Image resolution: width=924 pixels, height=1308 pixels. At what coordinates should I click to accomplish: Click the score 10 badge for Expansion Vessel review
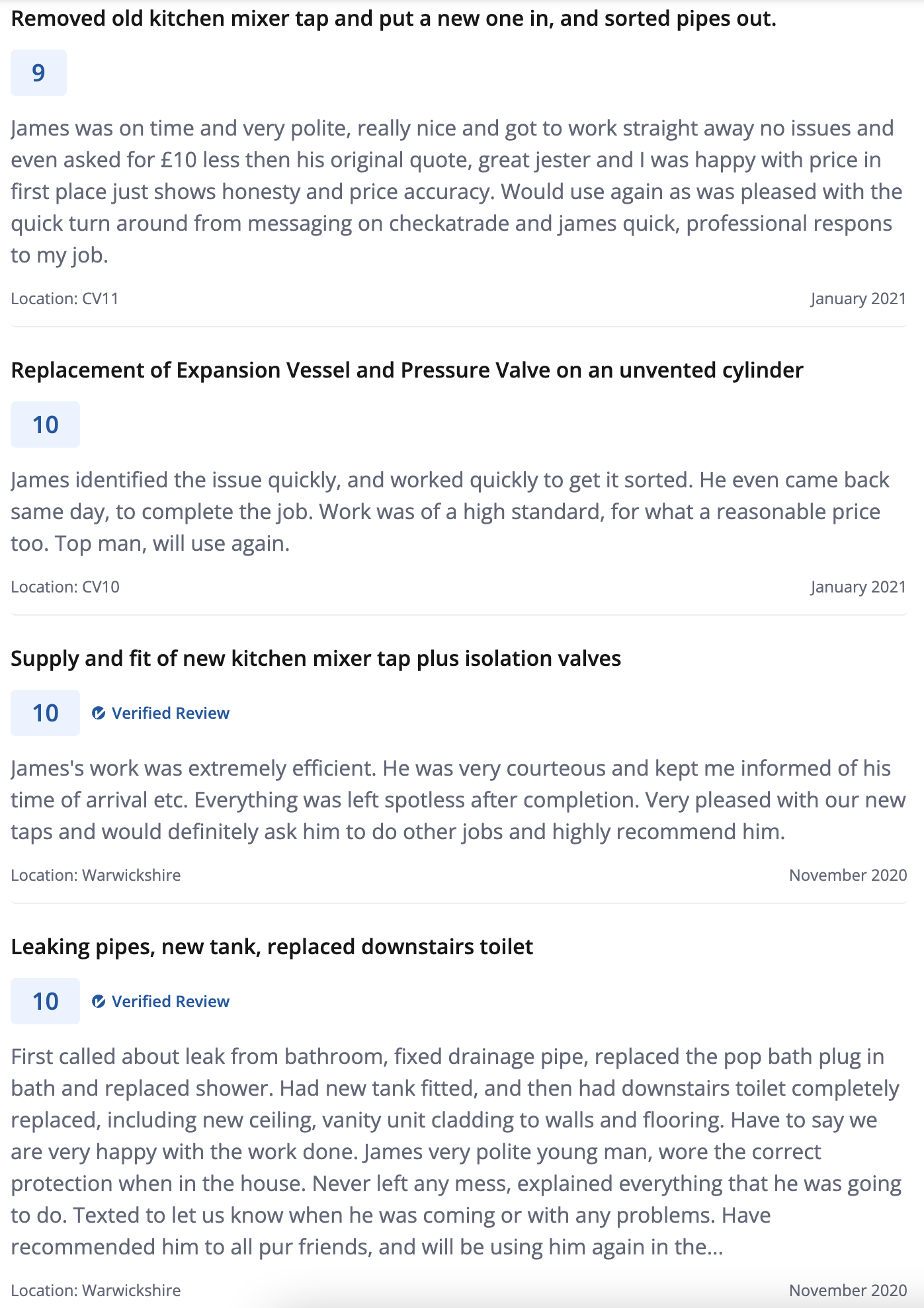pos(45,425)
